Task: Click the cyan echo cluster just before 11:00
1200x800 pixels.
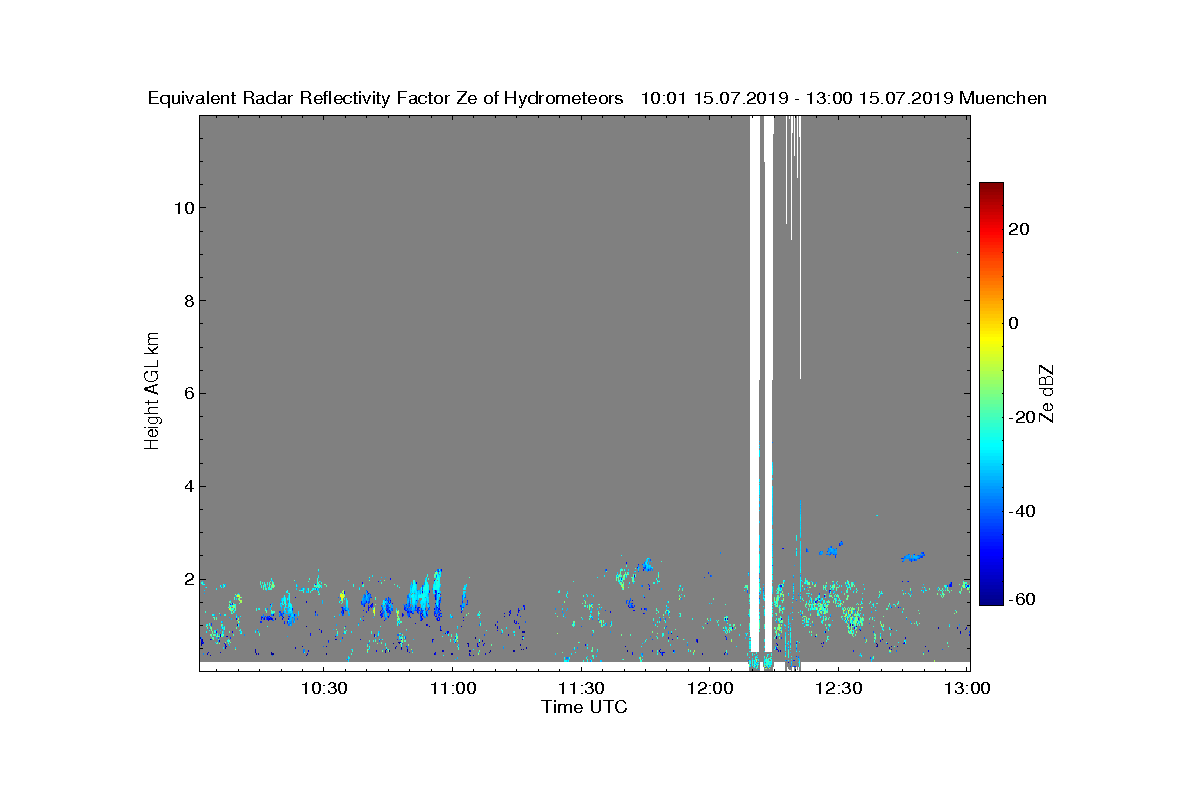Action: click(x=425, y=594)
